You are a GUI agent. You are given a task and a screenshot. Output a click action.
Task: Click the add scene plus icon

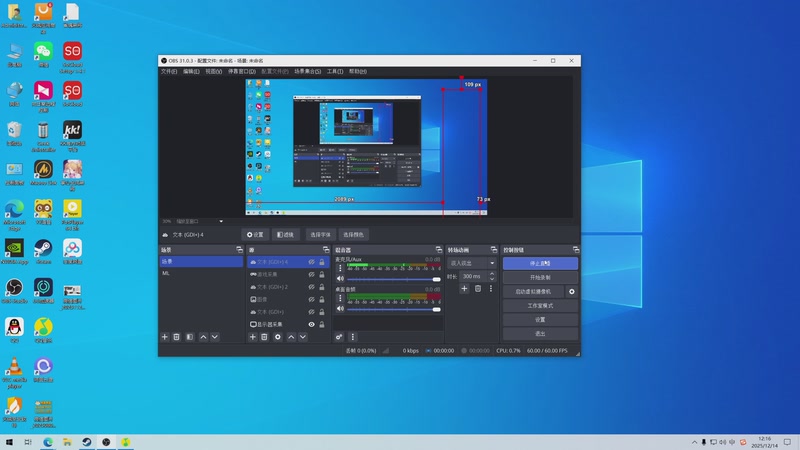[x=165, y=337]
